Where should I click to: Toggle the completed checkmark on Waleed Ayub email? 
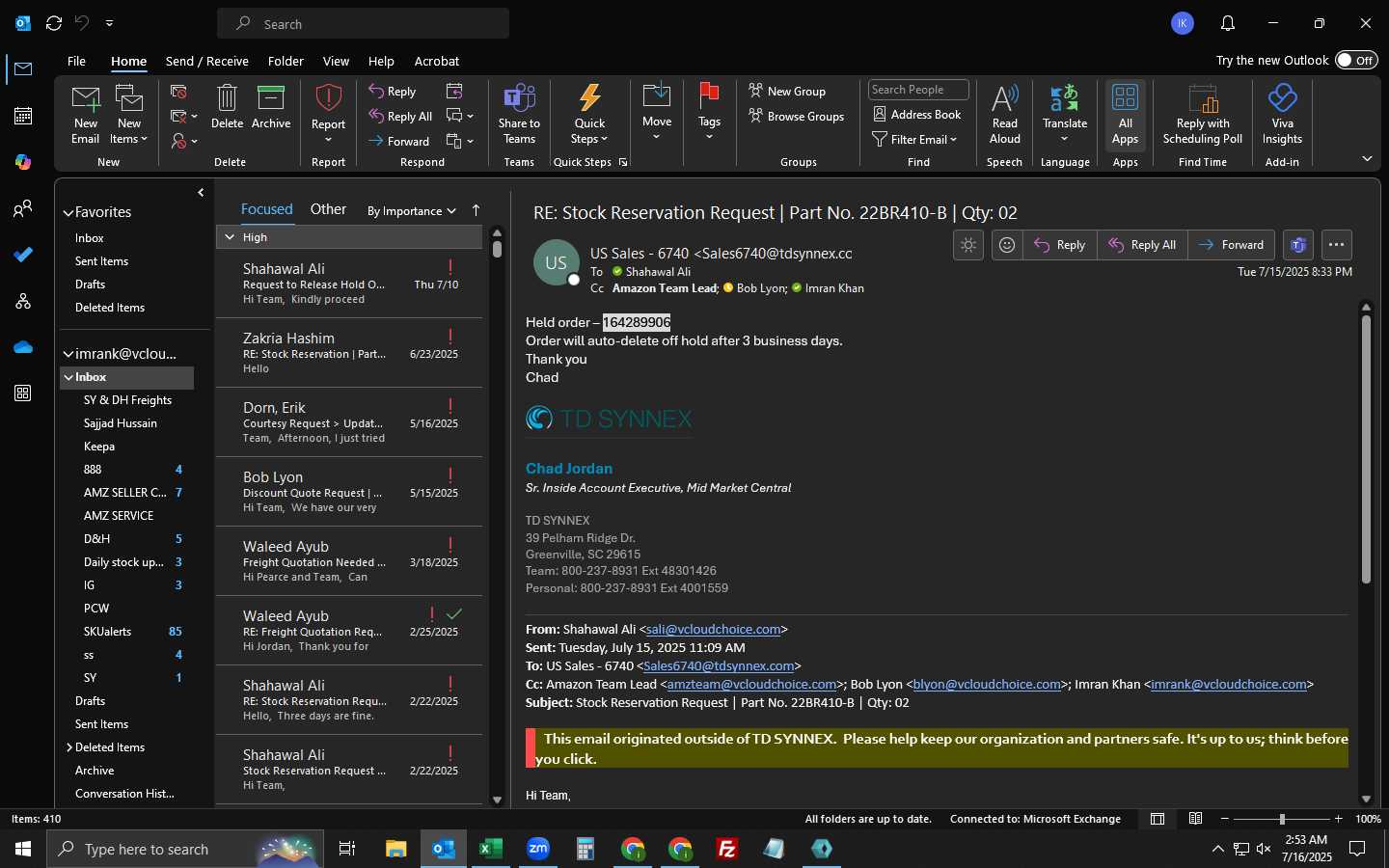pyautogui.click(x=454, y=613)
